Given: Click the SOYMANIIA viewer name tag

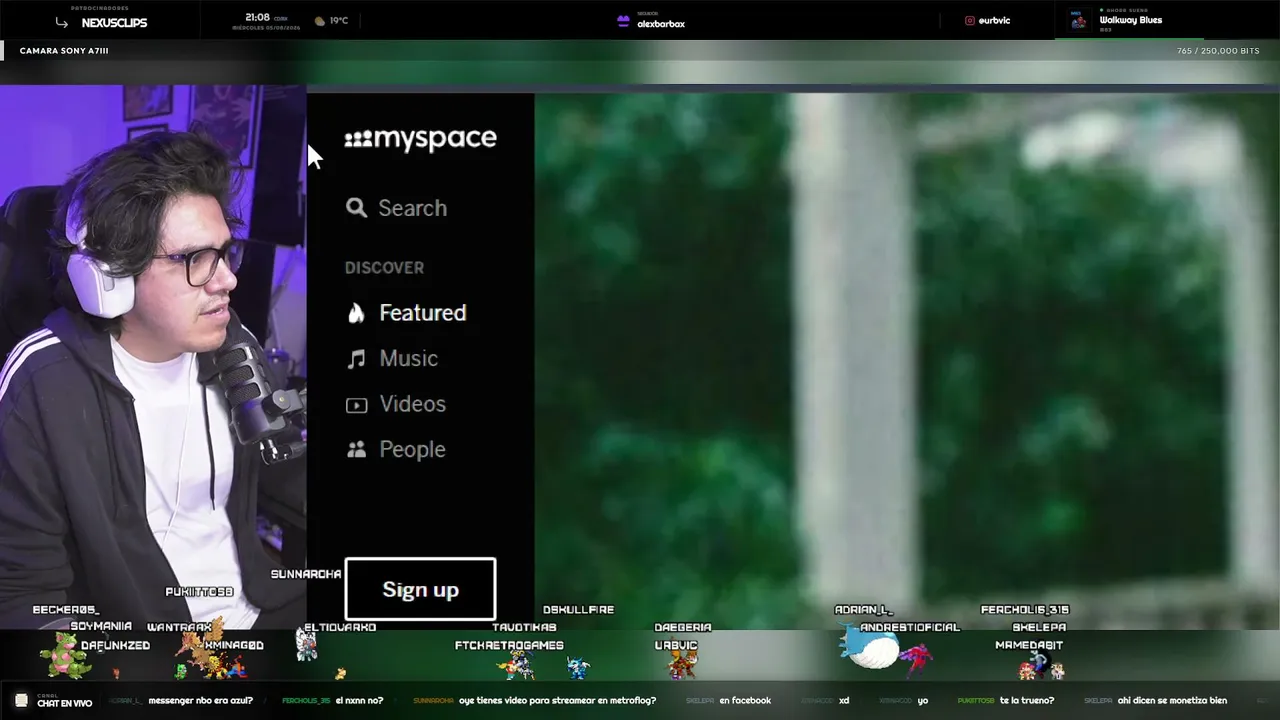Looking at the screenshot, I should (101, 627).
